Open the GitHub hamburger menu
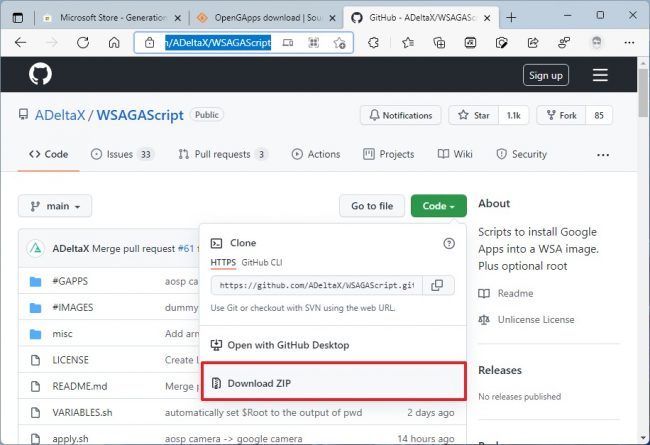This screenshot has height=445, width=650. [600, 75]
